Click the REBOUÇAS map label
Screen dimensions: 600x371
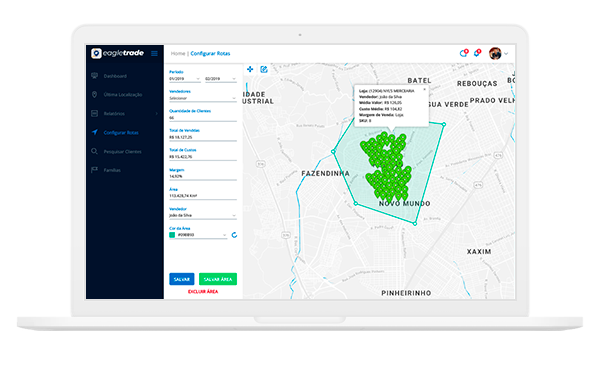click(x=477, y=83)
